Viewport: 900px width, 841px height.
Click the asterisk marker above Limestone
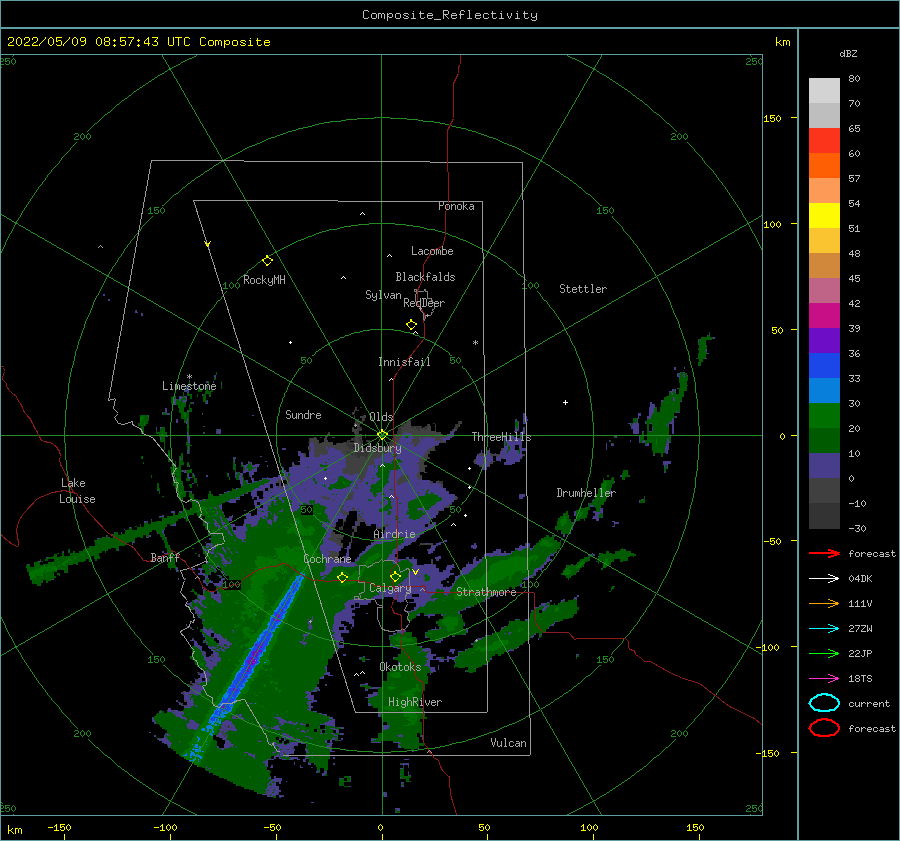(x=189, y=377)
